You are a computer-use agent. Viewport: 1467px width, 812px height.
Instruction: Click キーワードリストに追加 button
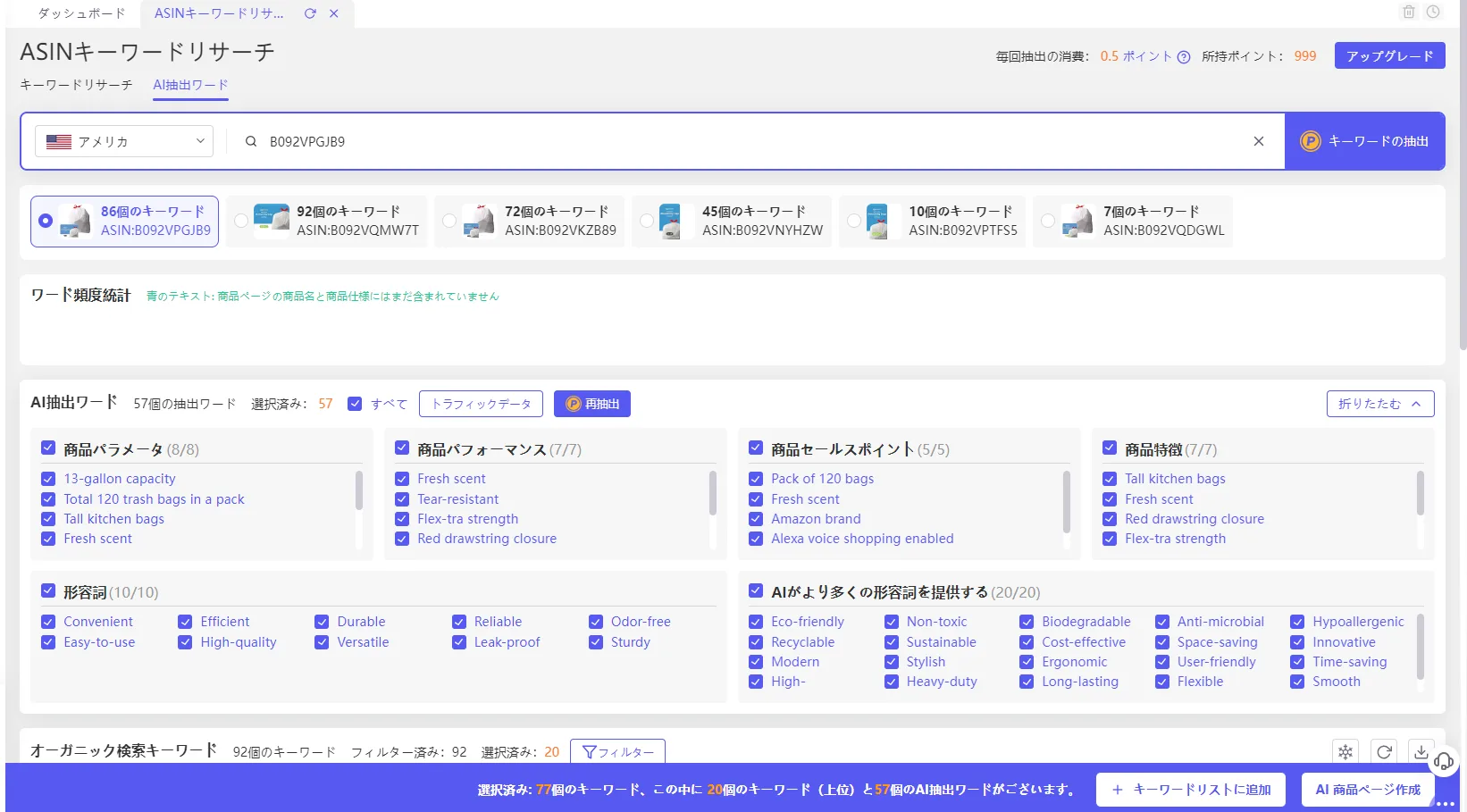tap(1191, 790)
